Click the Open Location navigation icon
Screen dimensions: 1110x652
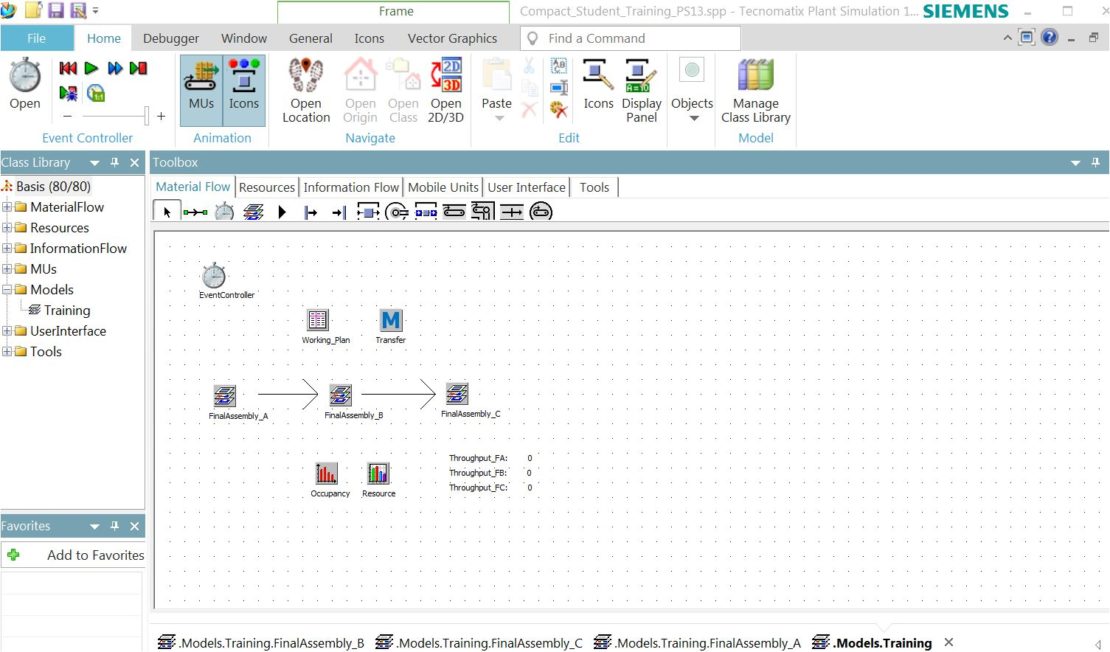[305, 90]
